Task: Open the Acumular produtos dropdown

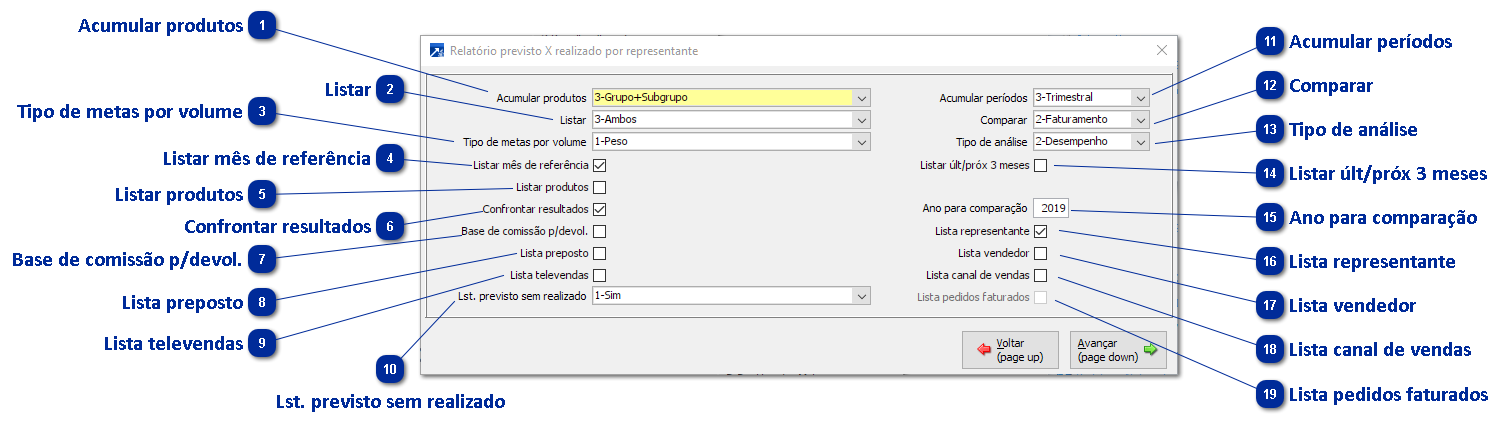Action: pyautogui.click(x=862, y=98)
